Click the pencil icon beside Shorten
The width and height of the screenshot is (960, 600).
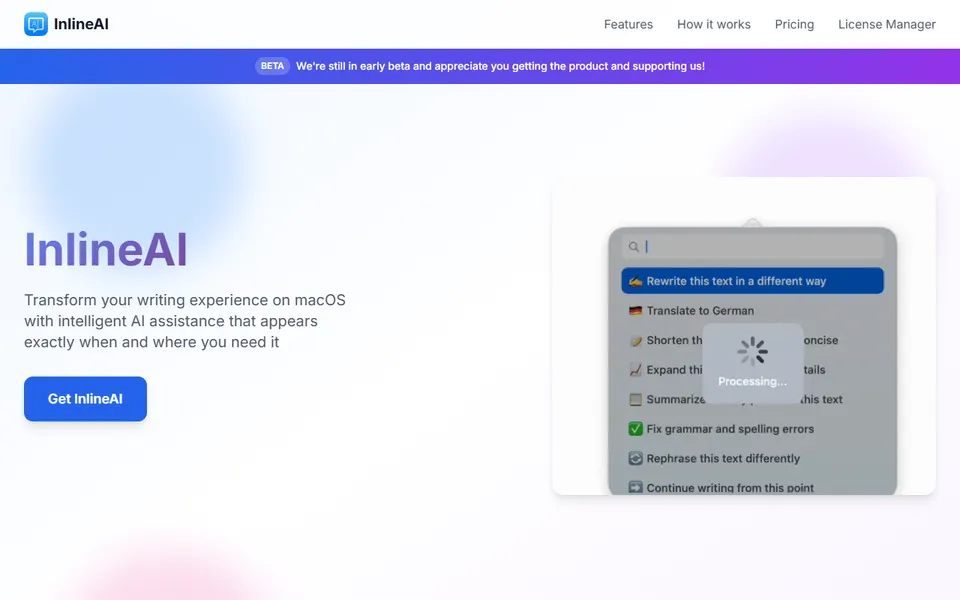636,340
